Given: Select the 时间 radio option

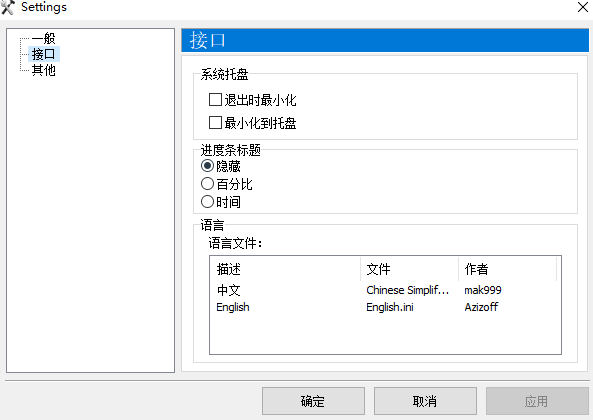Looking at the screenshot, I should click(x=207, y=201).
